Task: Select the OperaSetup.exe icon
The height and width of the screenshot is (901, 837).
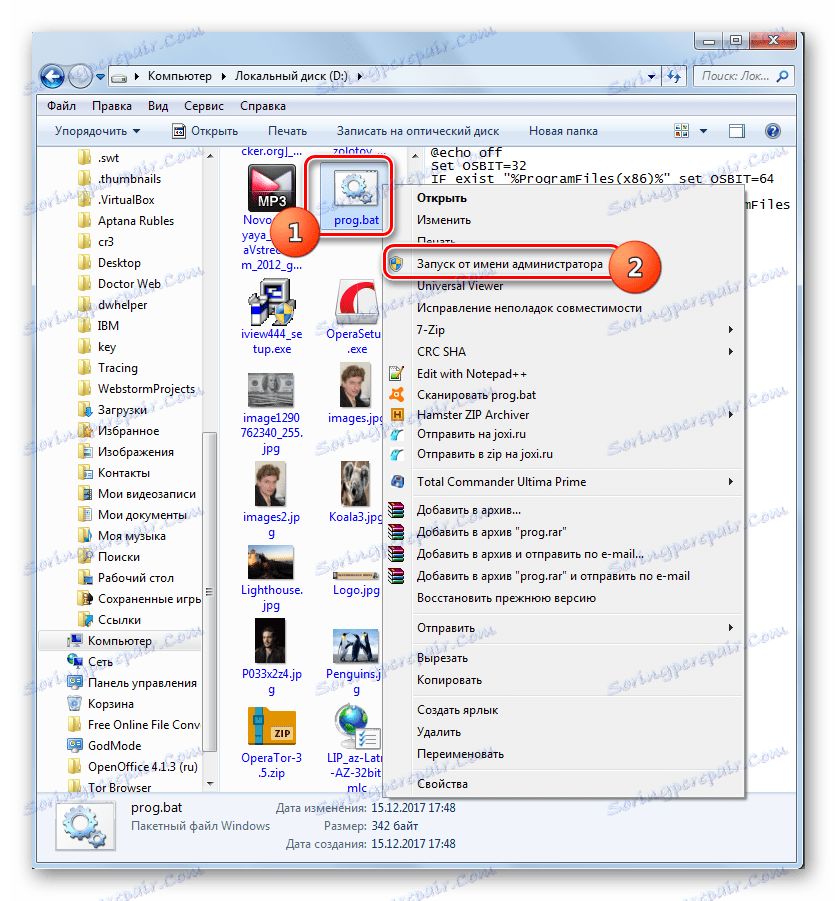Action: pos(357,302)
